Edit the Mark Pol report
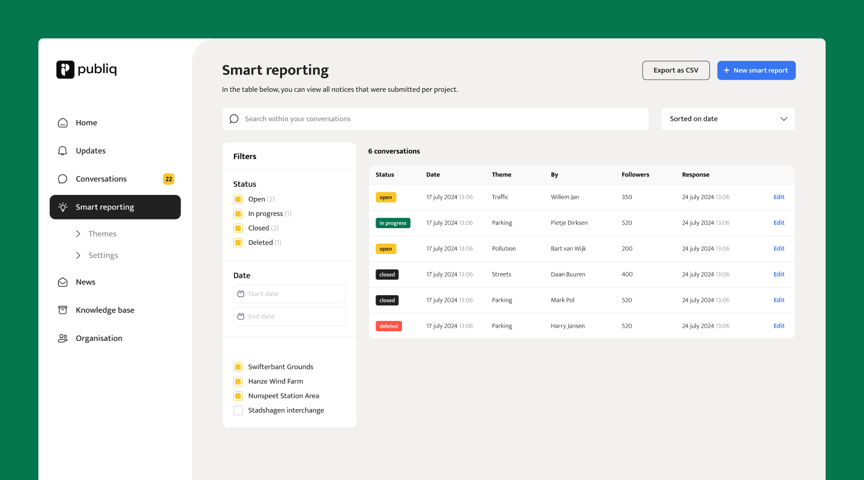 tap(779, 300)
